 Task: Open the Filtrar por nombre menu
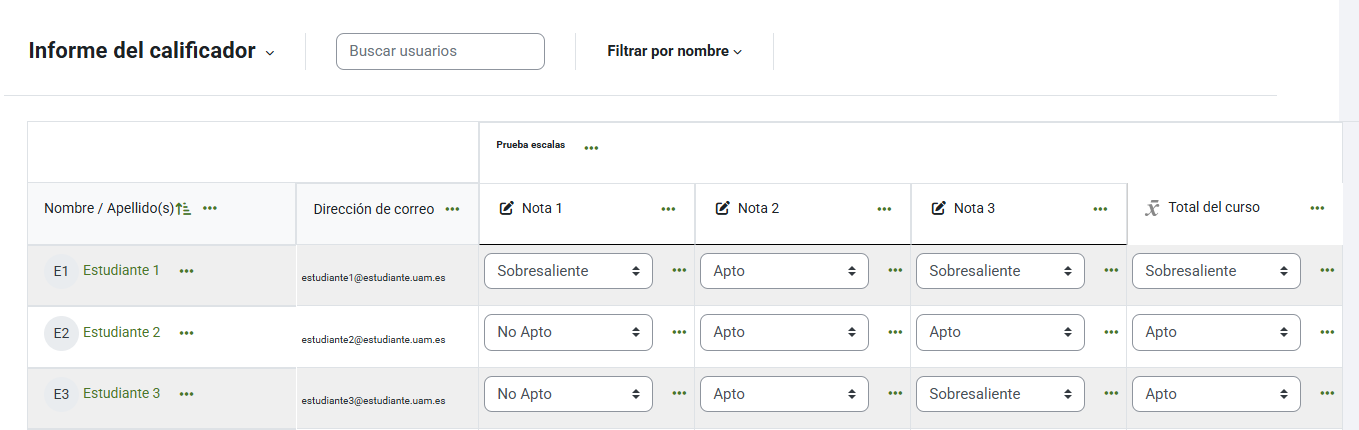[674, 51]
